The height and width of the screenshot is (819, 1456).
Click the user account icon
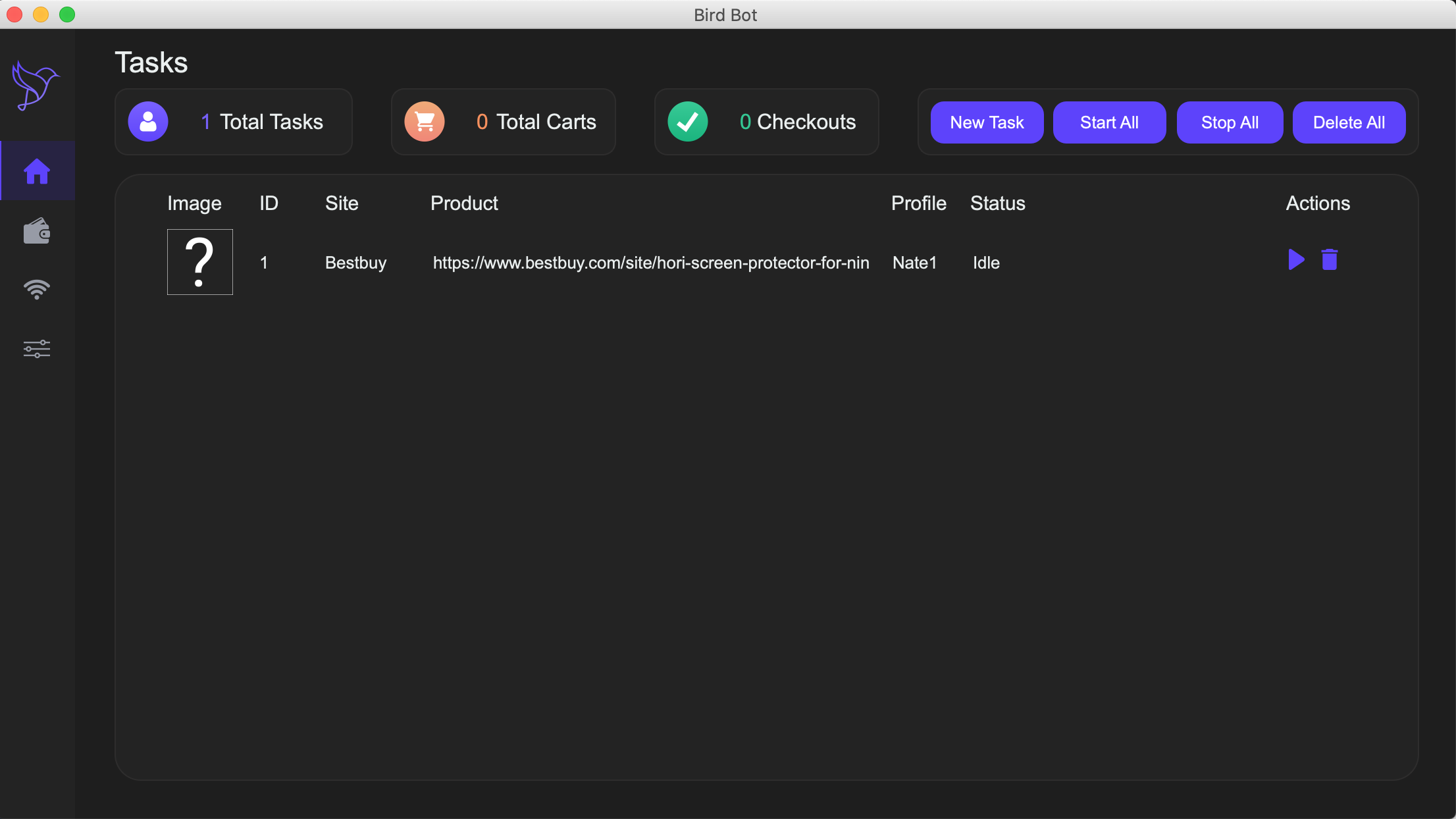click(x=148, y=122)
